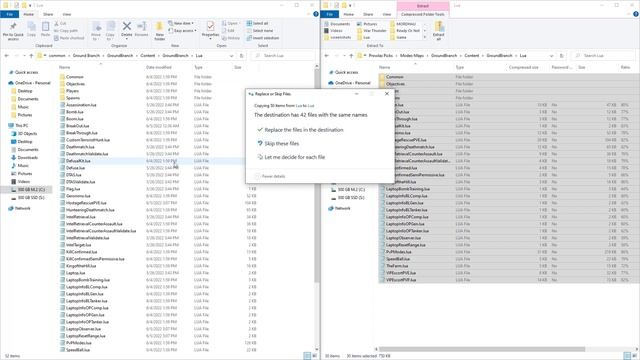
Task: Click Extract all in right window
Action: click(x=439, y=31)
